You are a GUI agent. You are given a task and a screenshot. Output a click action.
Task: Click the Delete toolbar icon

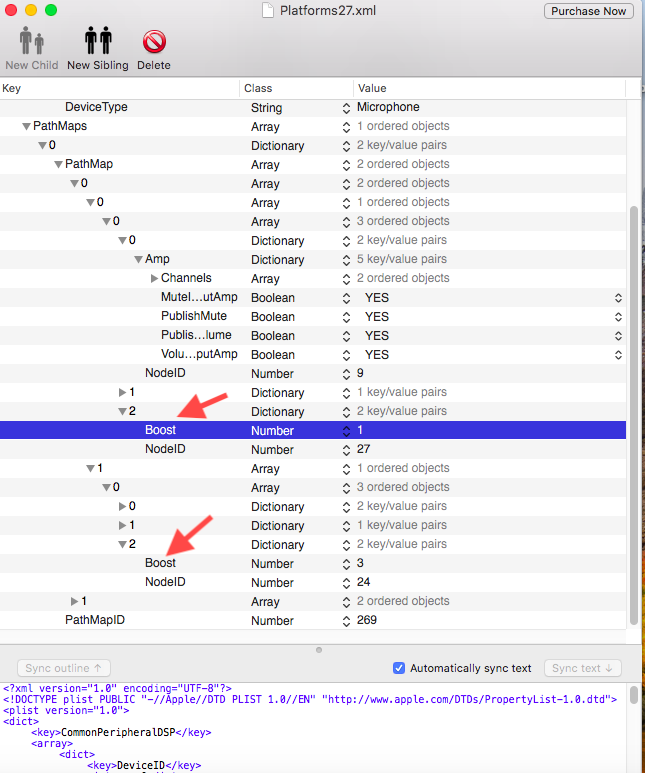(154, 41)
